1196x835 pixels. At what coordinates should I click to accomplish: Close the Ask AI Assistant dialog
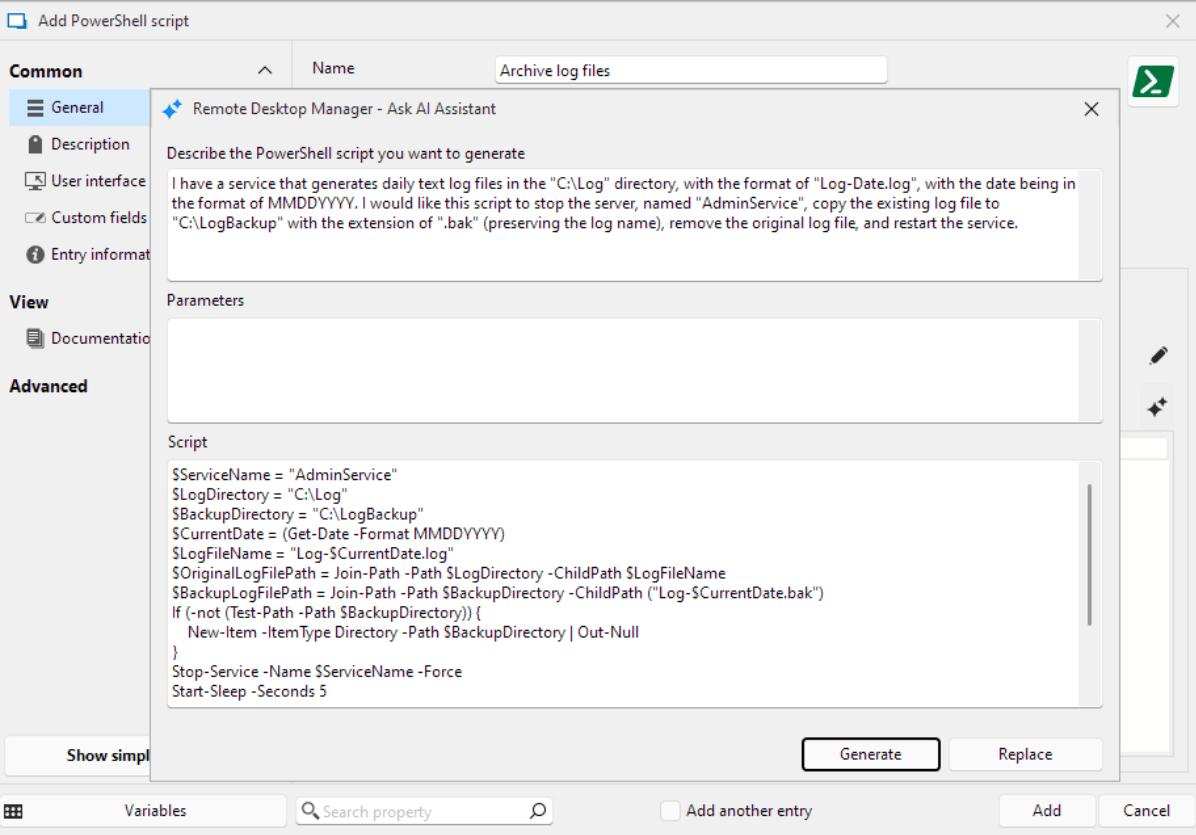tap(1091, 109)
